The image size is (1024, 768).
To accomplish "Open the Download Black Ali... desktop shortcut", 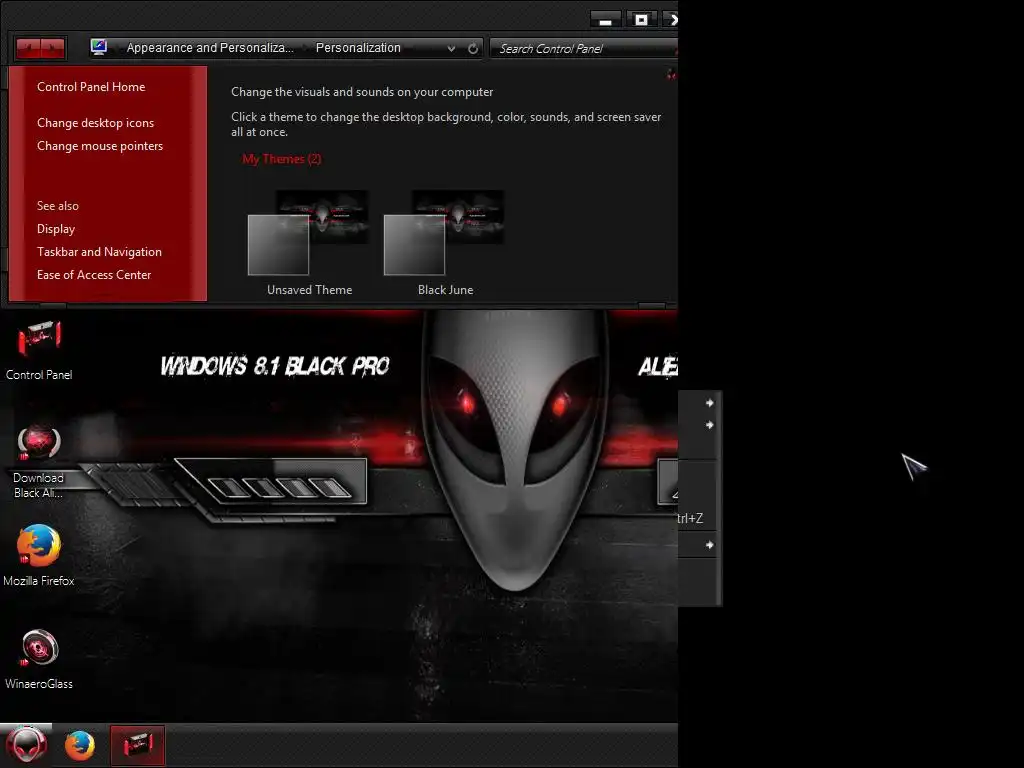I will click(39, 461).
